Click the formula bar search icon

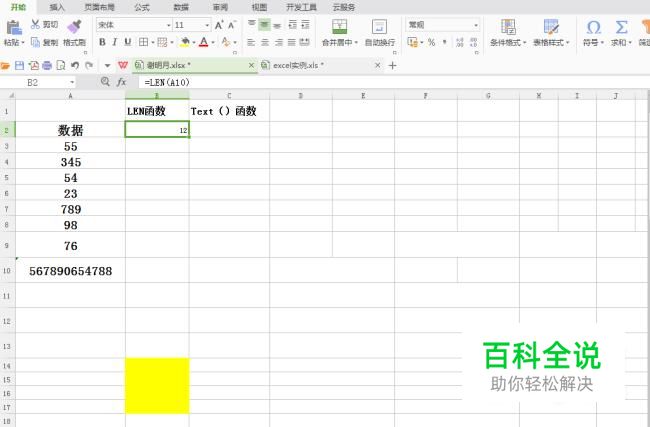(x=105, y=82)
